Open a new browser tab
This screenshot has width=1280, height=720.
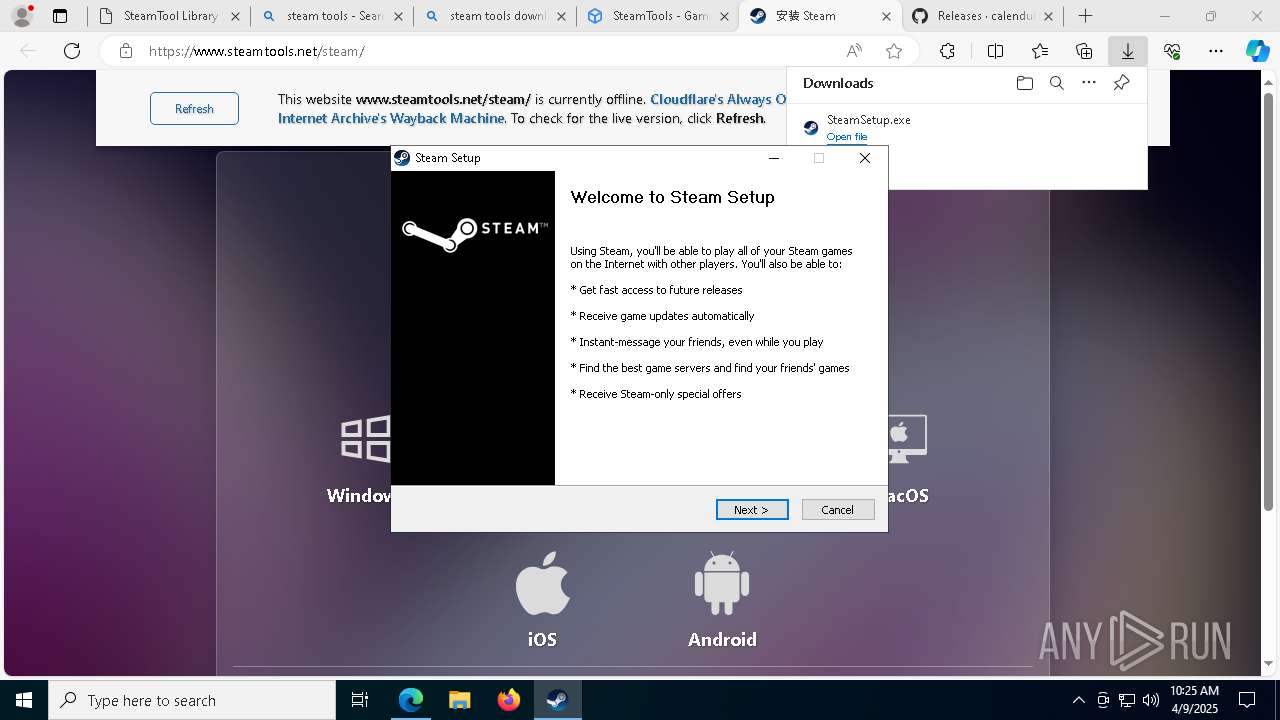(1085, 16)
